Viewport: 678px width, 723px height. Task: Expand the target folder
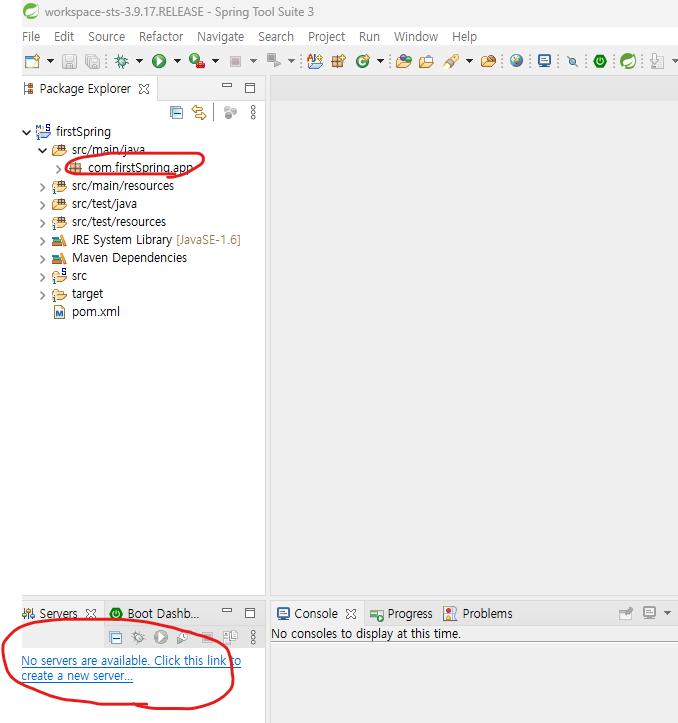pyautogui.click(x=42, y=295)
